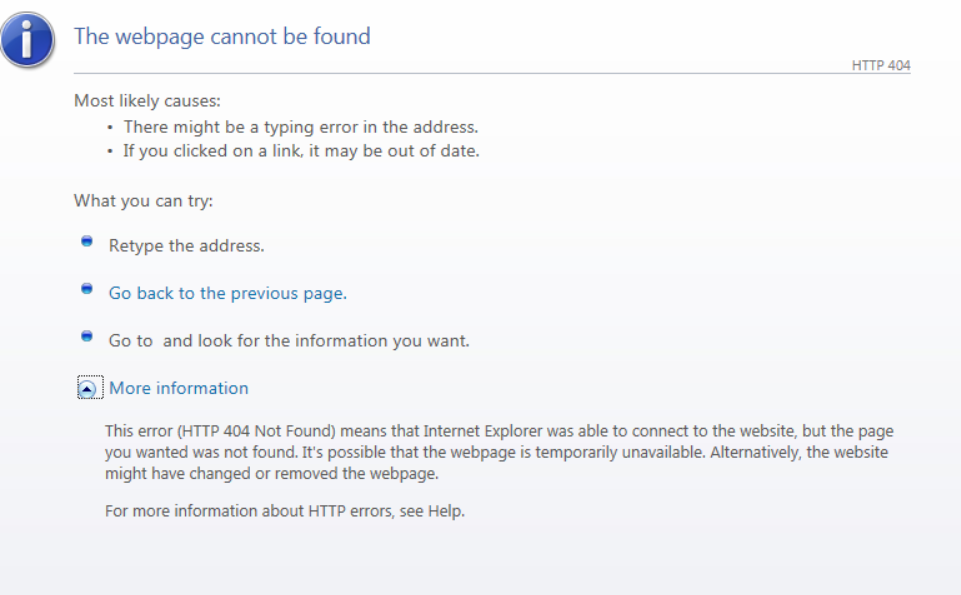Select 'The webpage cannot be found' heading
This screenshot has height=595, width=961.
(x=222, y=37)
